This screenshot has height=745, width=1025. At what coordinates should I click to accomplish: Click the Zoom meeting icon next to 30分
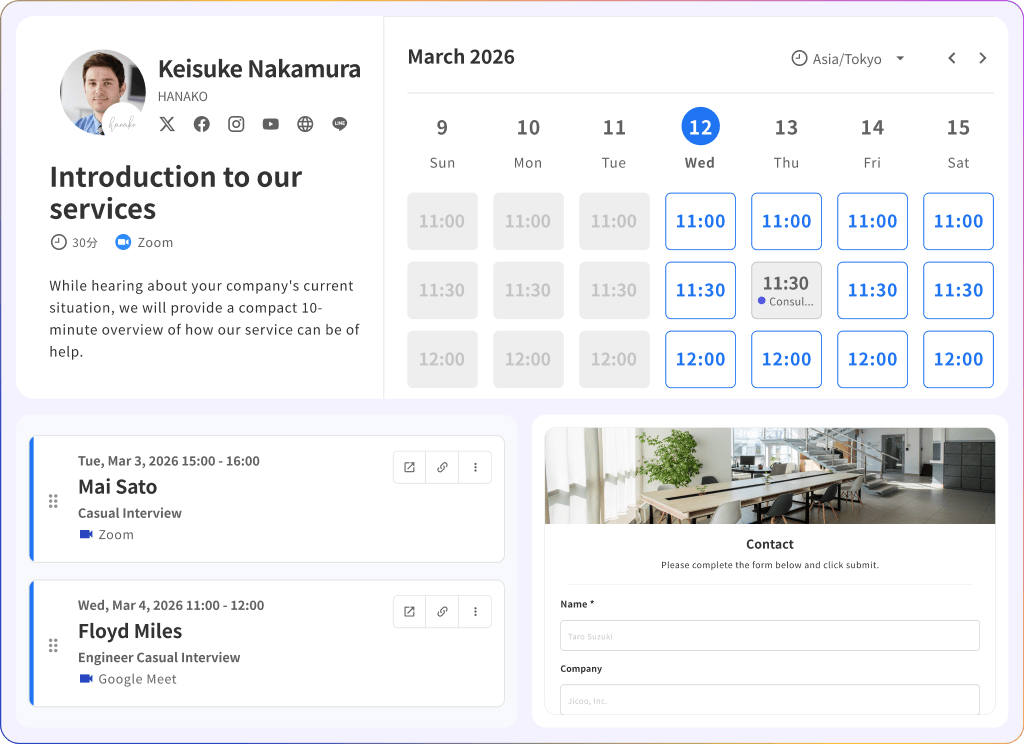(123, 242)
